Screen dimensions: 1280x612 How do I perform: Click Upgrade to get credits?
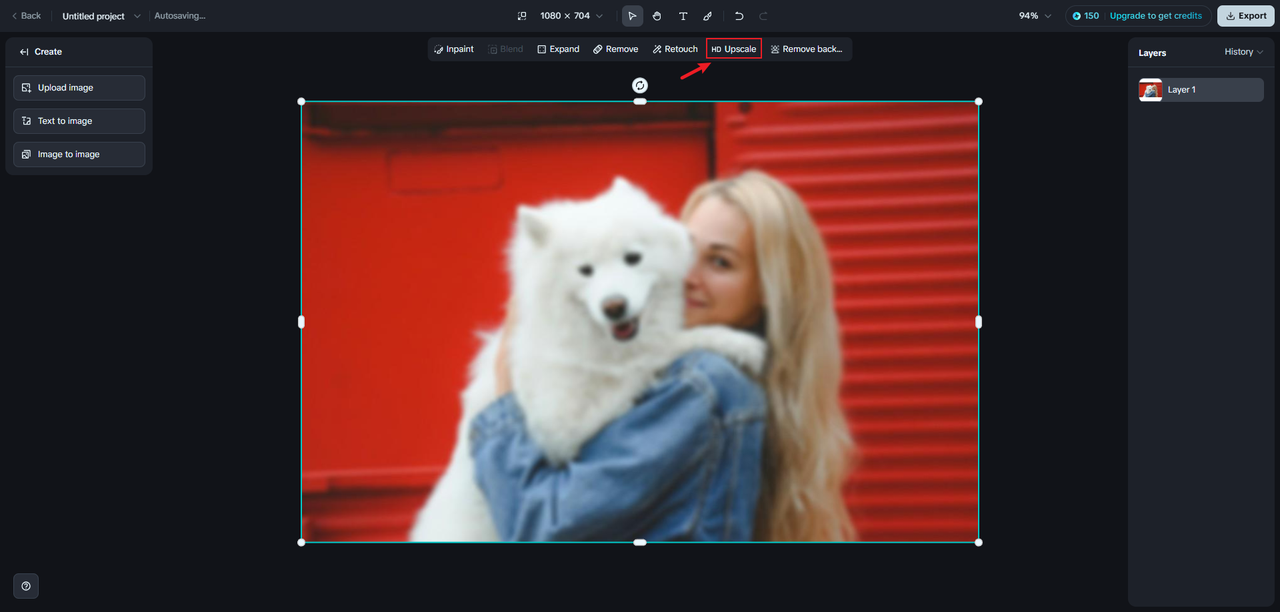1156,16
